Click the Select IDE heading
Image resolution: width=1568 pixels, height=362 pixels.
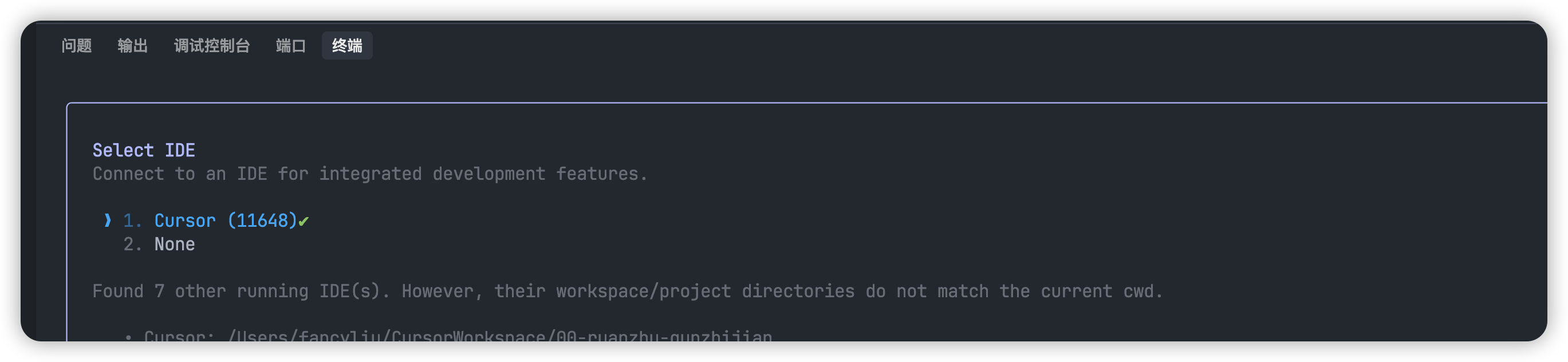pyautogui.click(x=144, y=150)
